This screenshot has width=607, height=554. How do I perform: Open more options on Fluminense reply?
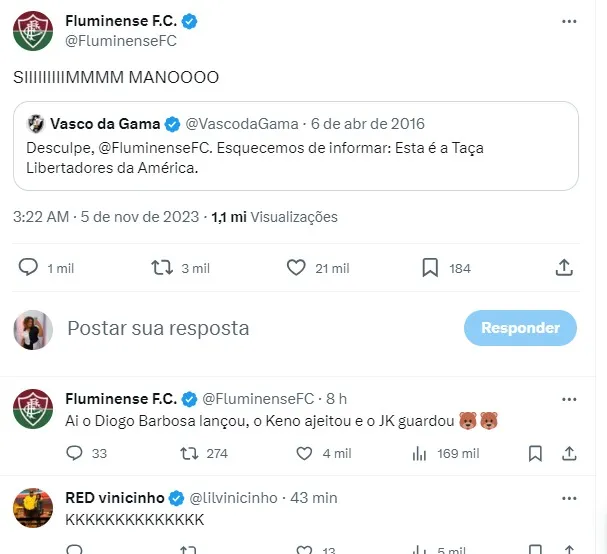point(569,398)
